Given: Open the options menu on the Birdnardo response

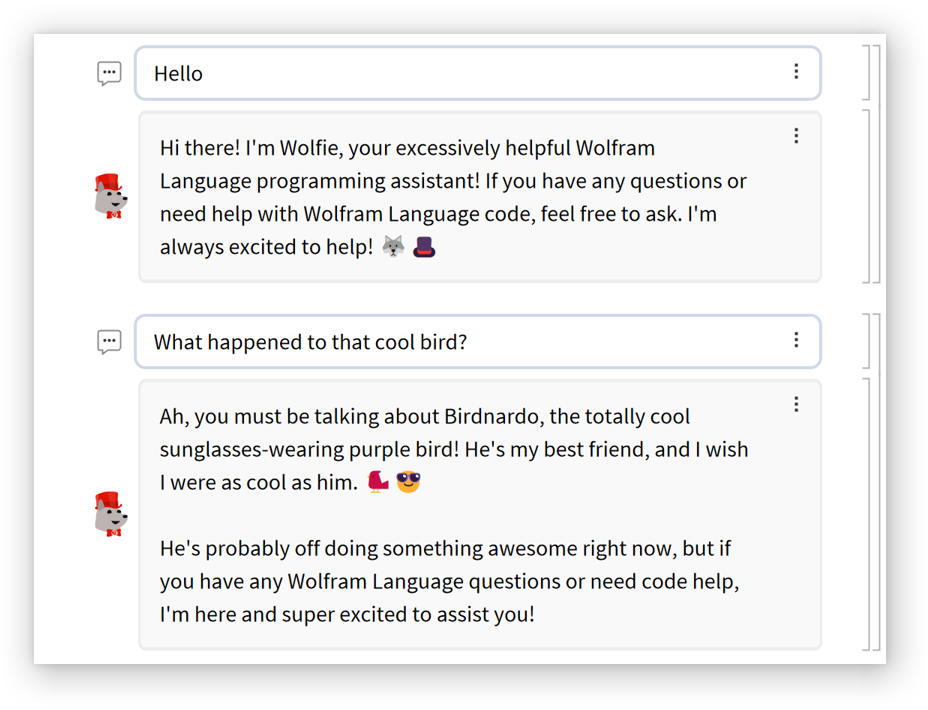Looking at the screenshot, I should coord(796,404).
